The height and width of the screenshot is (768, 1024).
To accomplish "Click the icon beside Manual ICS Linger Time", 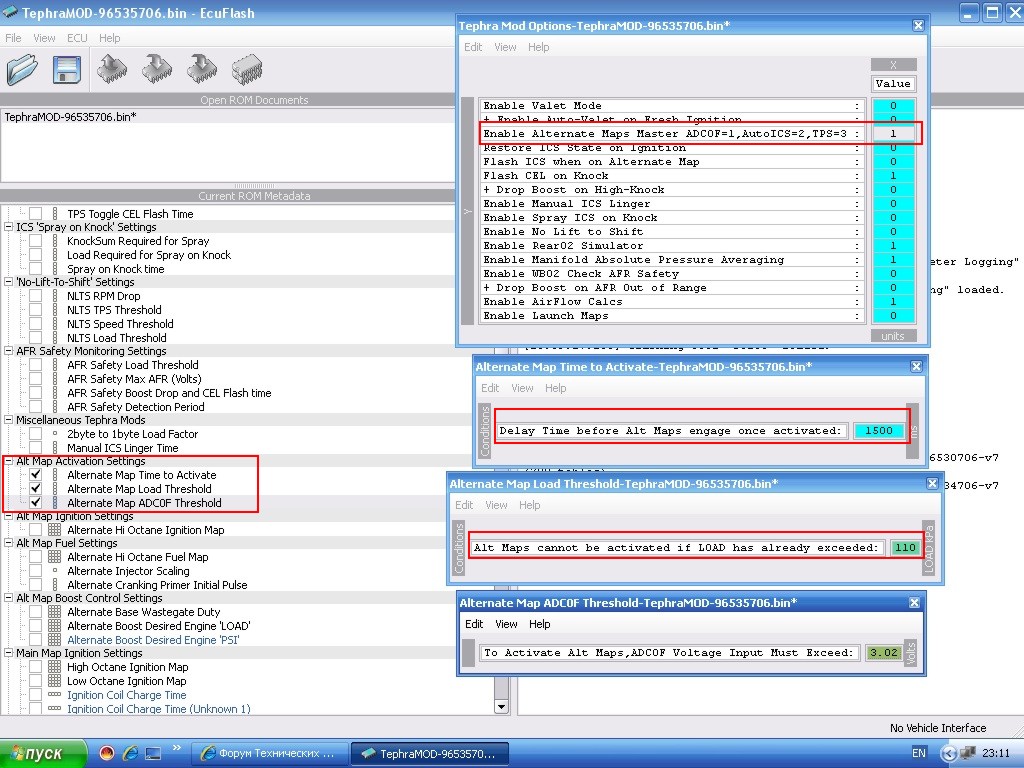I will point(55,448).
